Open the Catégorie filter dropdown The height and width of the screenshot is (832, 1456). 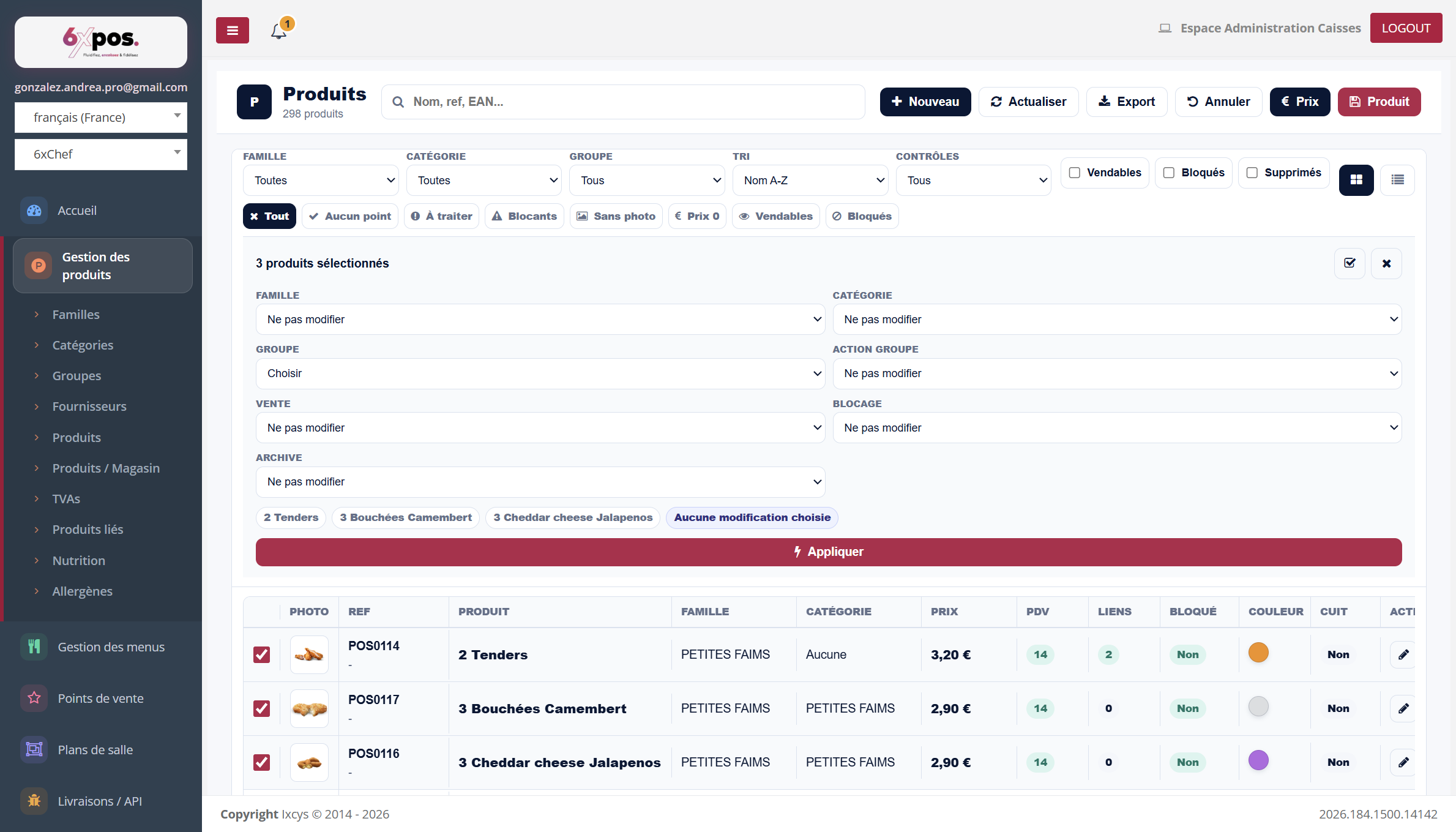coord(484,181)
